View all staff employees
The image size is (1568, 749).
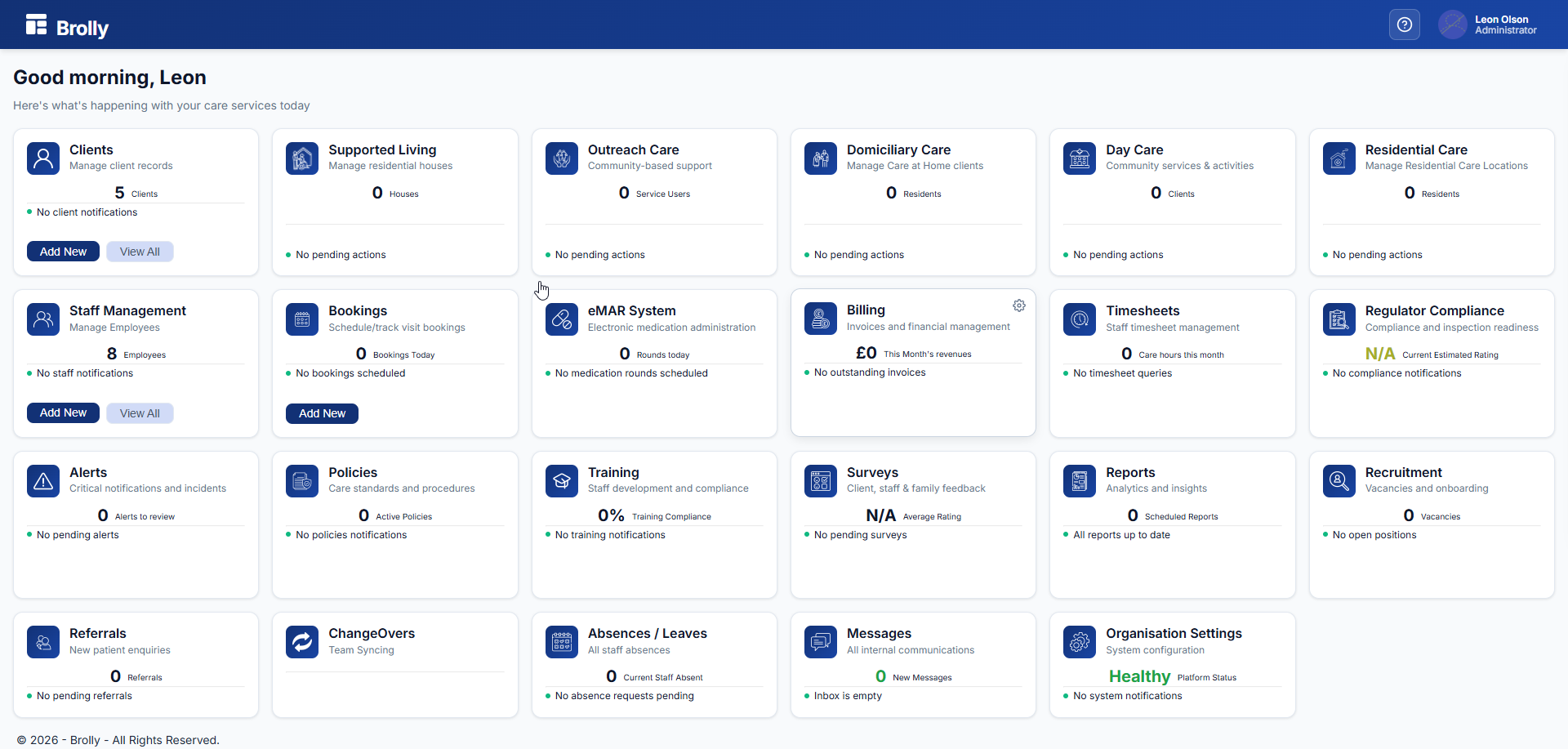[140, 413]
